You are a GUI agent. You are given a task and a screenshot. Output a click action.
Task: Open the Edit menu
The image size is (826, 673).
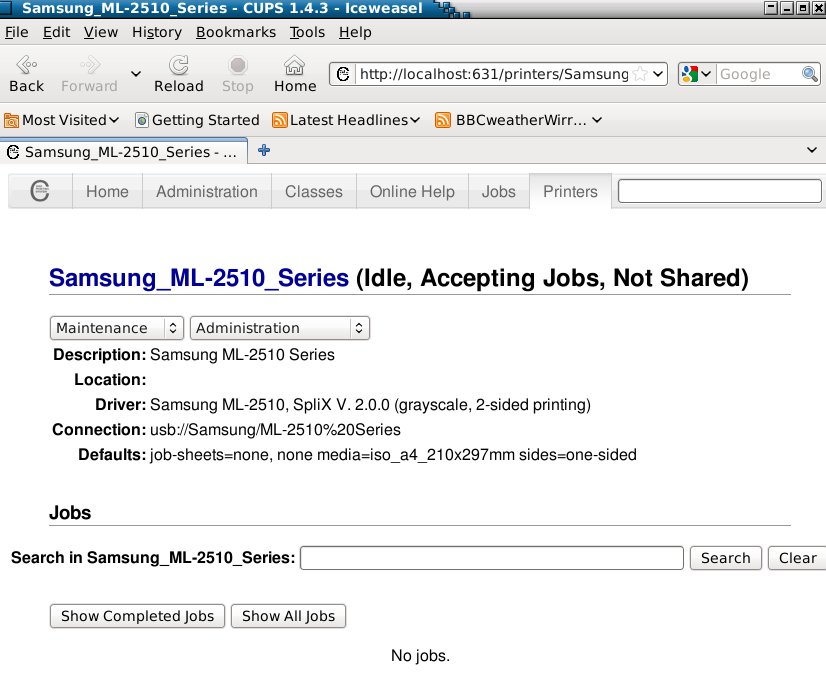pos(56,32)
